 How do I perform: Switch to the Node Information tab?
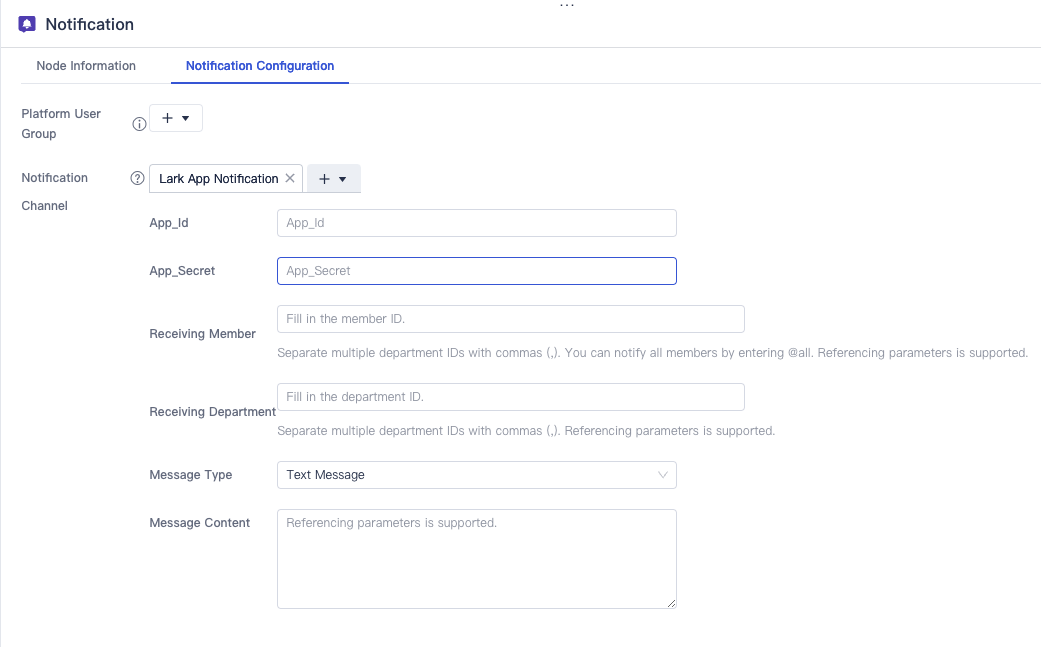86,66
